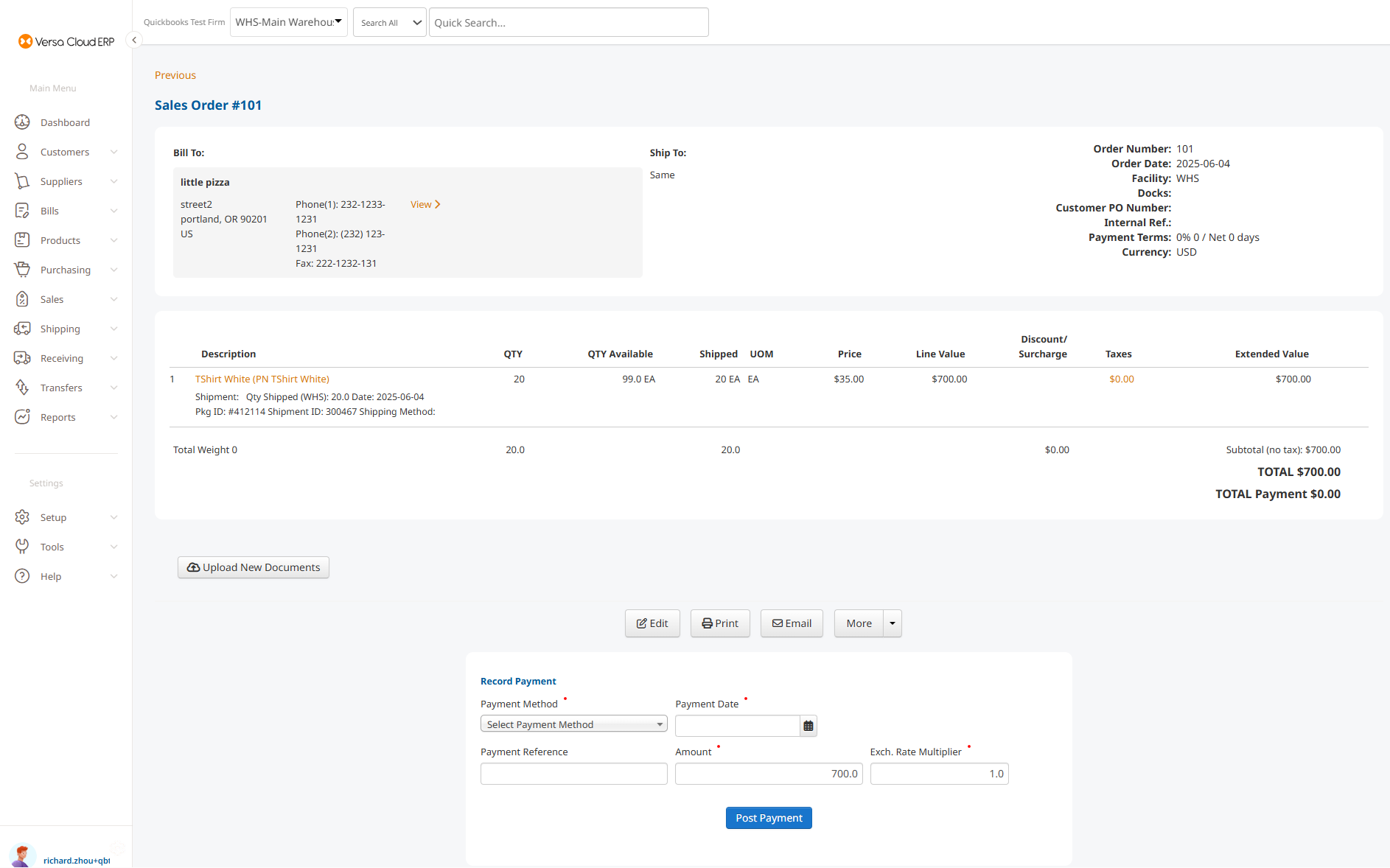The height and width of the screenshot is (868, 1390).
Task: Click the Shipping truck icon
Action: 22,329
